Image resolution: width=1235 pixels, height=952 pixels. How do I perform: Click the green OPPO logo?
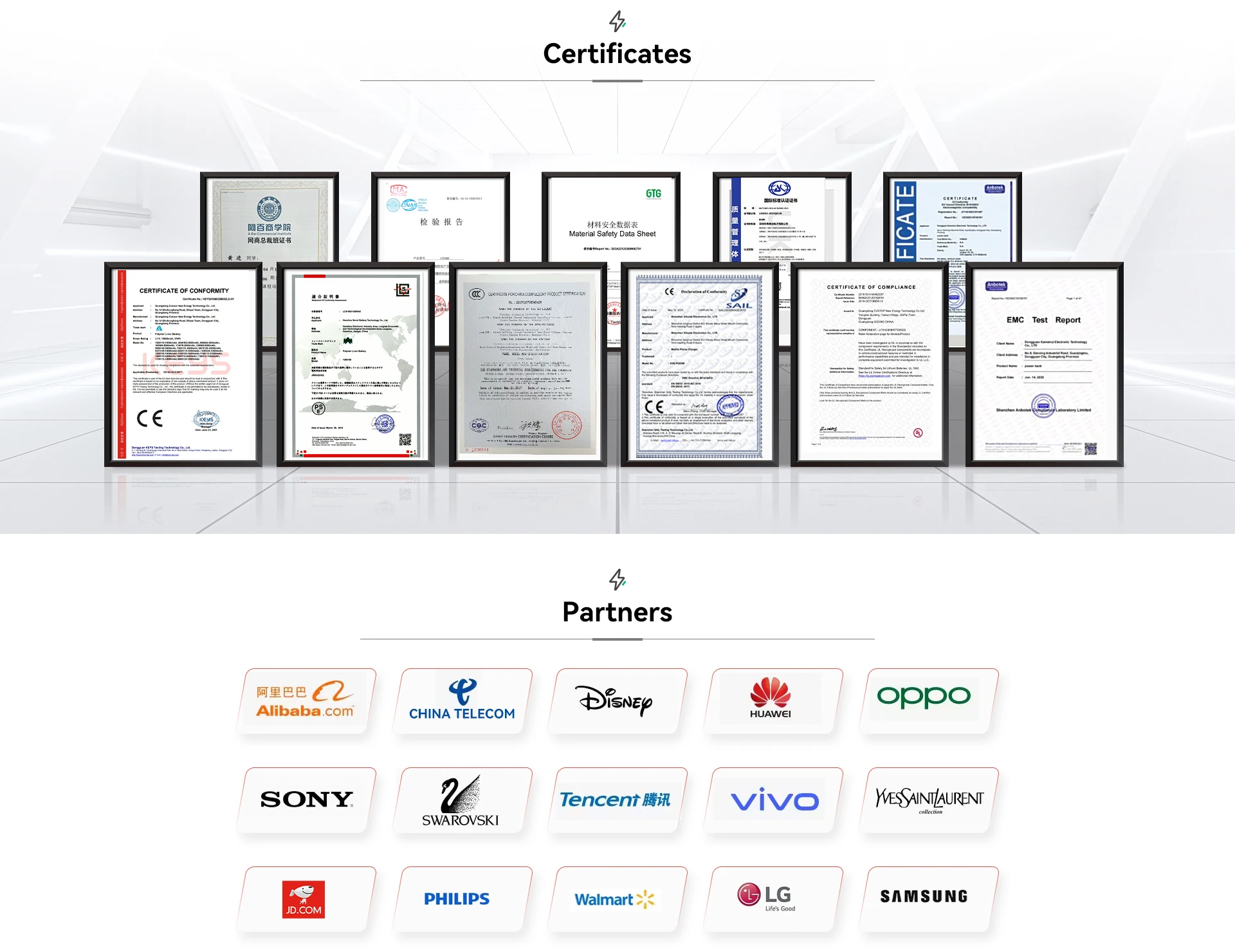coord(924,697)
